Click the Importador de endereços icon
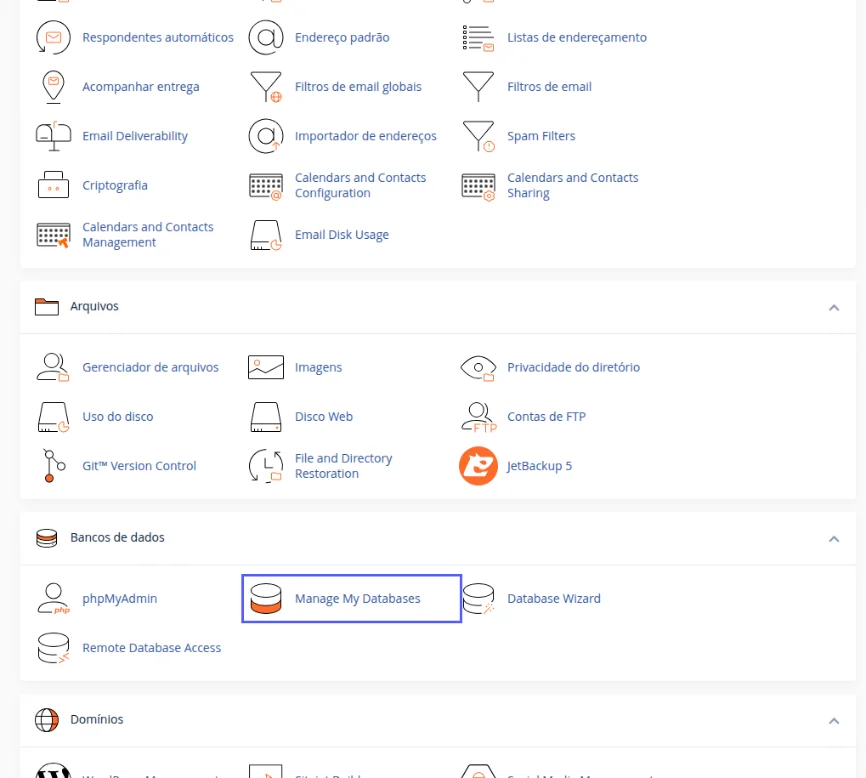This screenshot has width=866, height=778. [x=266, y=136]
